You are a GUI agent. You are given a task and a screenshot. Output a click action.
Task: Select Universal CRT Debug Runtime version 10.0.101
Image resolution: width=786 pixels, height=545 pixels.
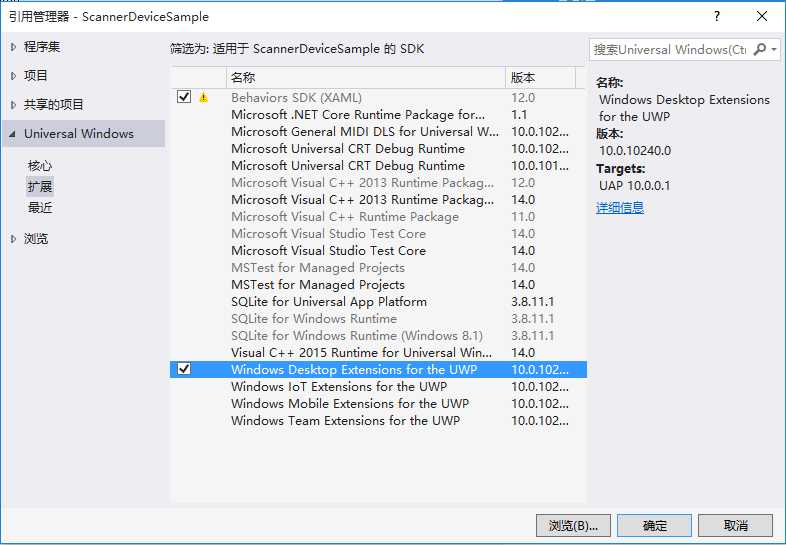378,165
